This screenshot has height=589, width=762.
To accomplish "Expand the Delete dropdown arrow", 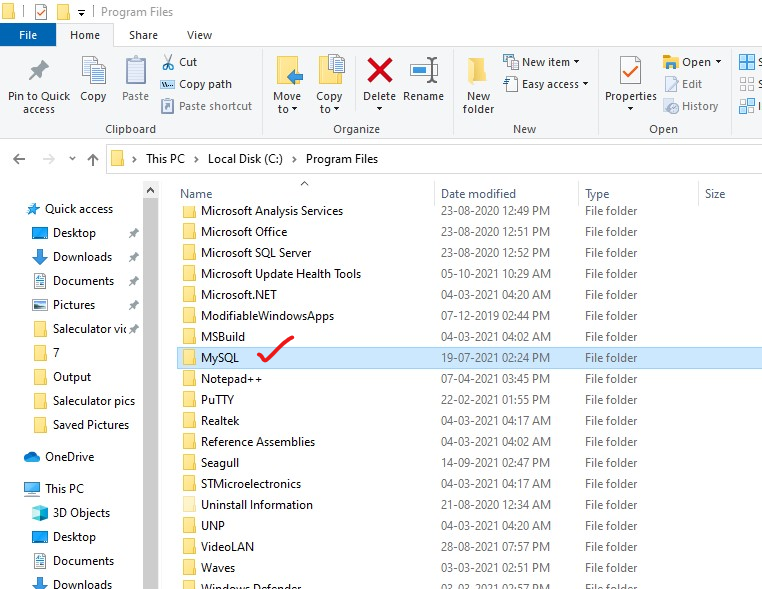I will coord(380,109).
